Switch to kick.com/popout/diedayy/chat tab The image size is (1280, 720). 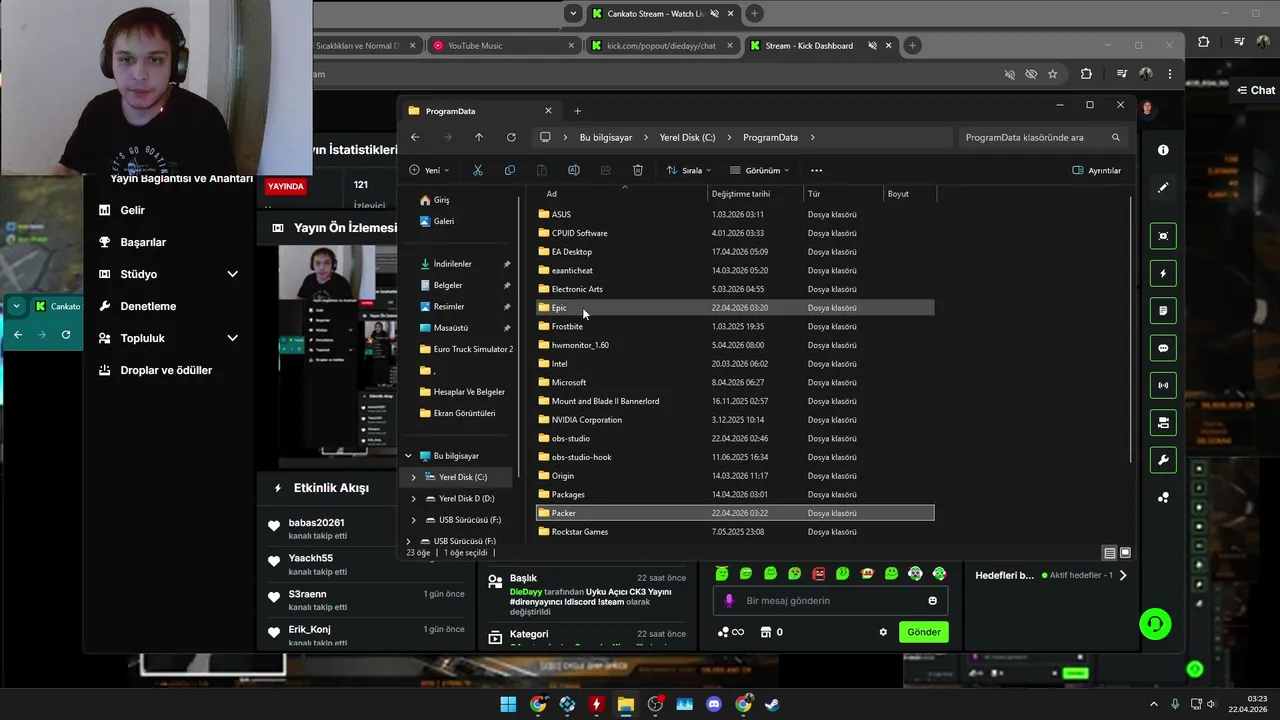662,45
